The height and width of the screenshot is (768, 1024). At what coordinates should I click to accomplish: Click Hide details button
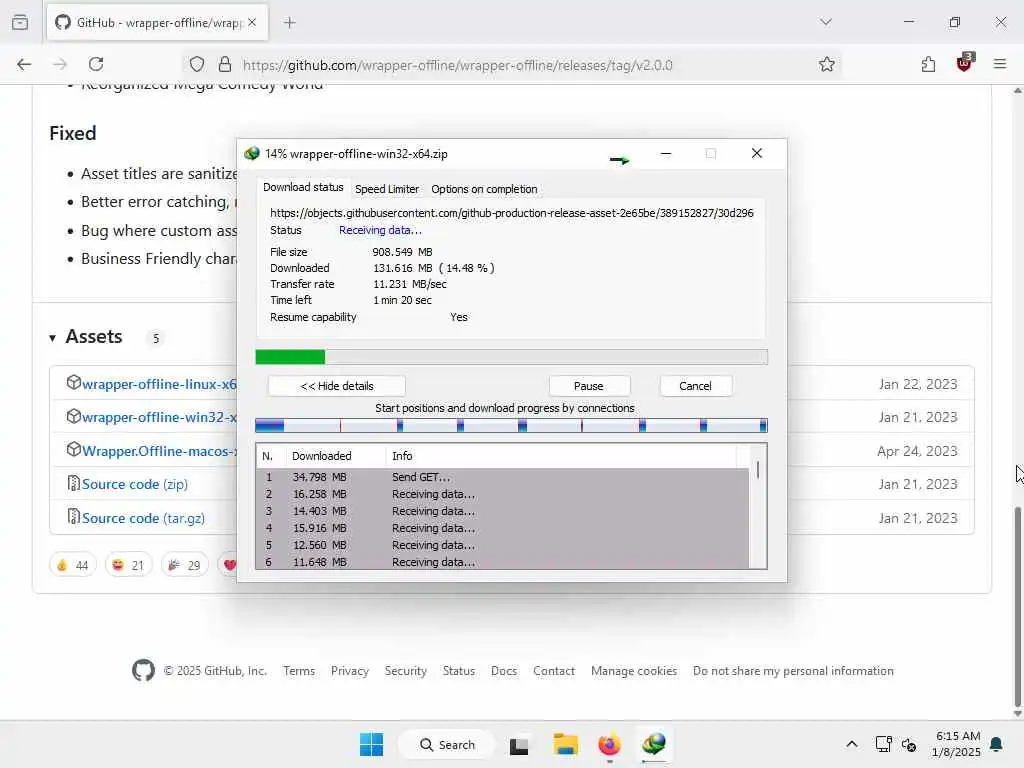coord(336,386)
